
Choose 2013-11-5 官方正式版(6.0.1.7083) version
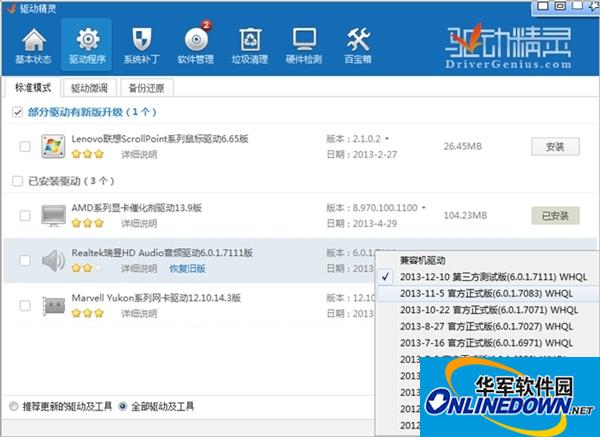click(x=486, y=294)
